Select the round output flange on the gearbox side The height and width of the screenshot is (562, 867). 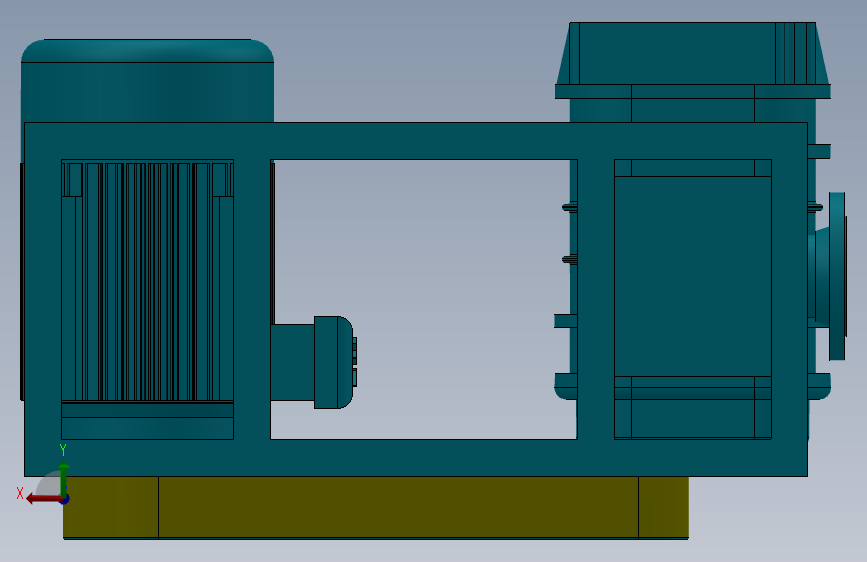pyautogui.click(x=837, y=276)
